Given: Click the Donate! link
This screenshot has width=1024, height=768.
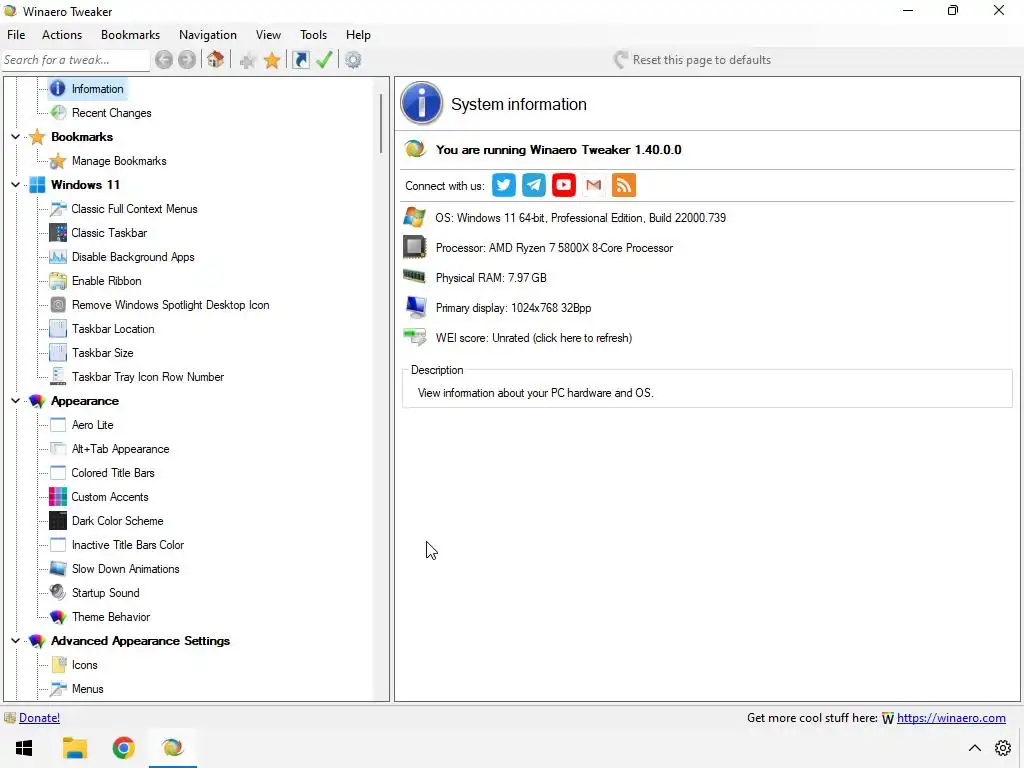Looking at the screenshot, I should (x=39, y=718).
